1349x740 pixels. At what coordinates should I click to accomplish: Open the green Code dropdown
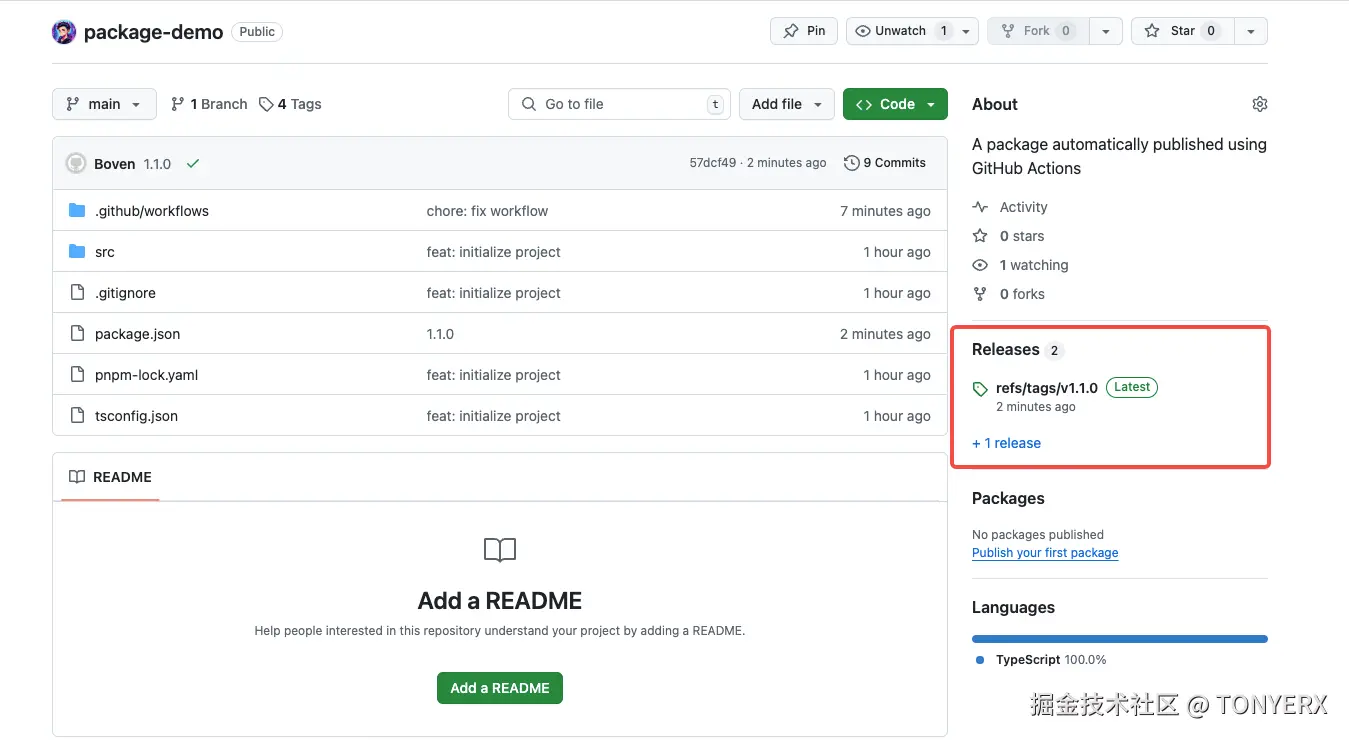click(895, 104)
